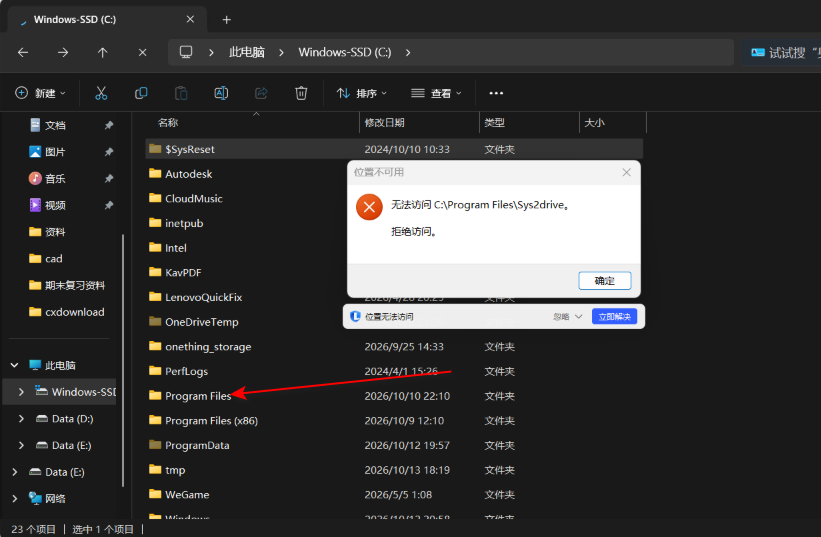The width and height of the screenshot is (821, 537).
Task: Select the LenovoQuickFix folder
Action: point(203,297)
